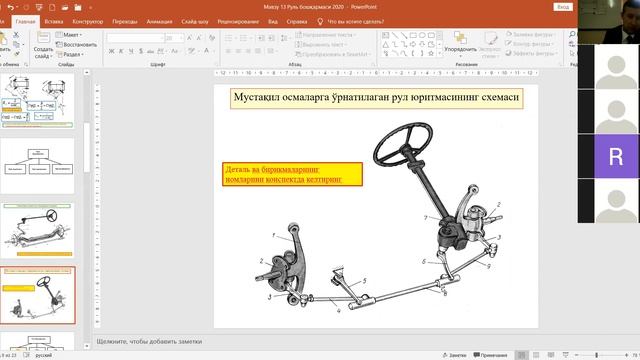Click the zoom in plus button
Viewport: 640px width, 360px height.
click(626, 355)
